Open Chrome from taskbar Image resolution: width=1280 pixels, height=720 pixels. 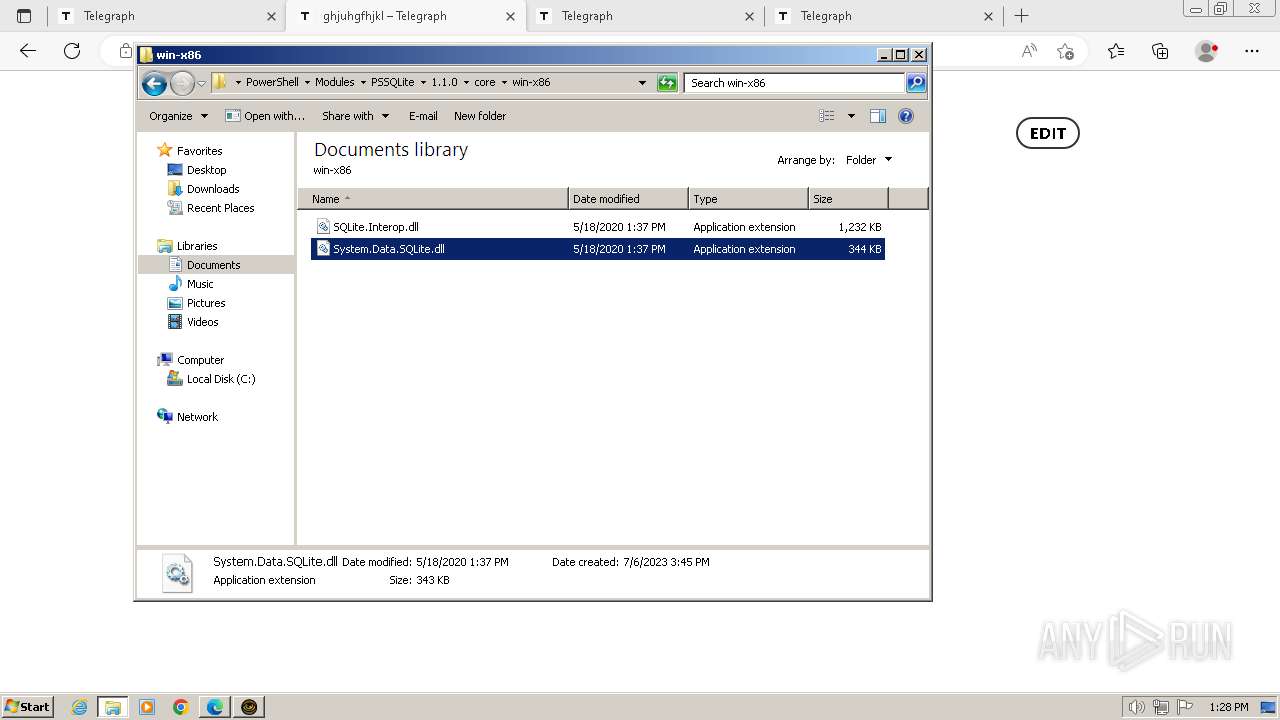(181, 707)
